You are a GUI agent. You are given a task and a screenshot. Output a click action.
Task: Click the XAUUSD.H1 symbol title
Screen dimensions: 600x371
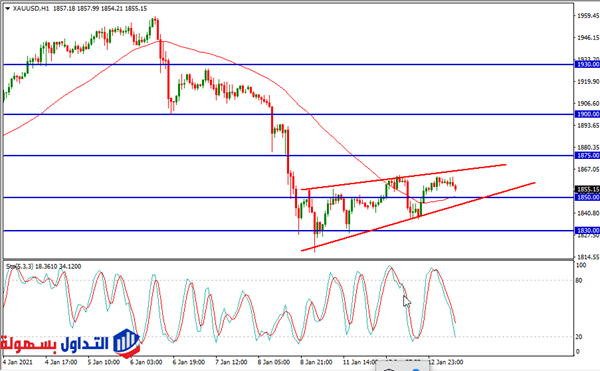31,8
